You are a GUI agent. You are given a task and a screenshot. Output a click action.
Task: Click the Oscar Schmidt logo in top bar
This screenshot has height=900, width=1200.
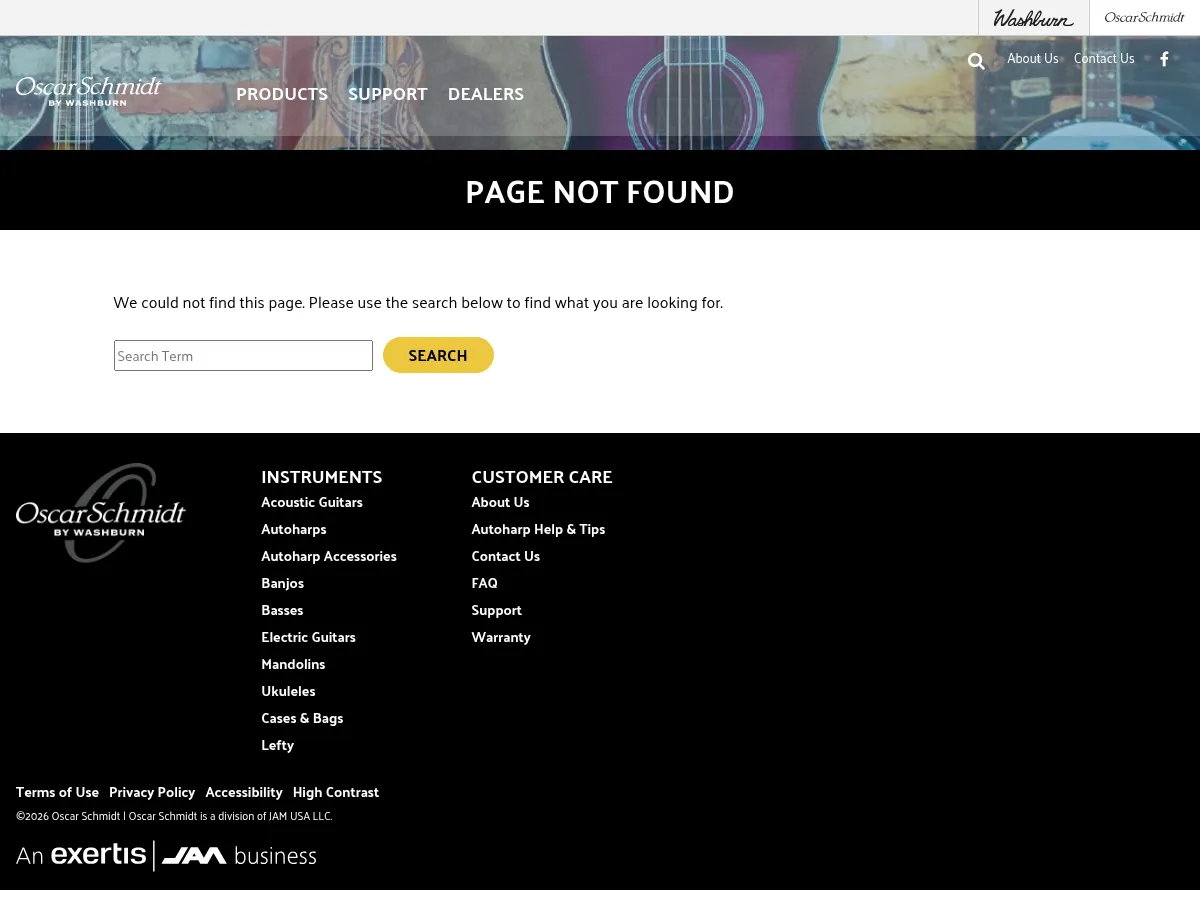pos(1144,18)
